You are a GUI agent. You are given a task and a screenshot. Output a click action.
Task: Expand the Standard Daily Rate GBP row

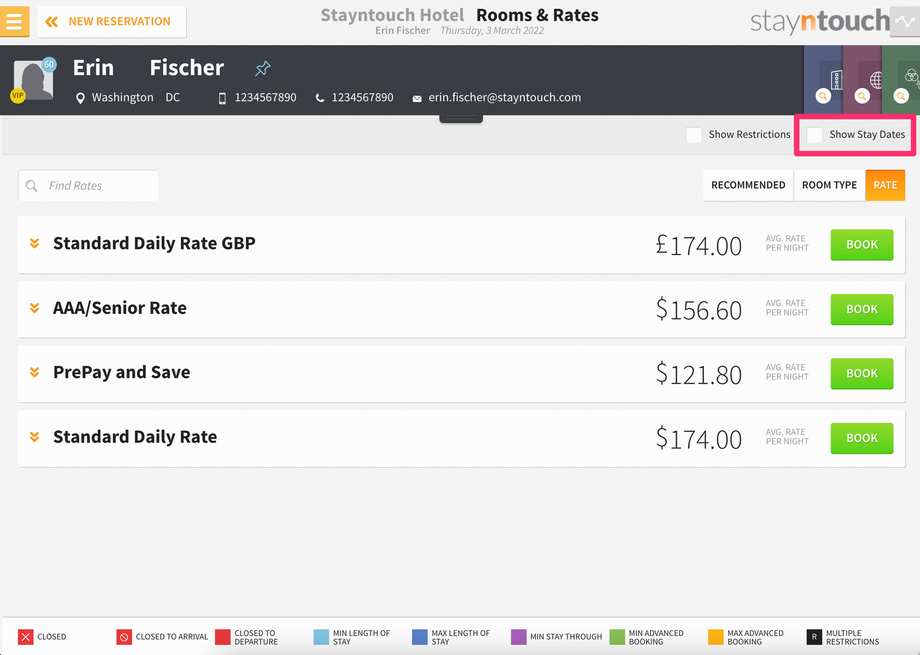[x=35, y=244]
